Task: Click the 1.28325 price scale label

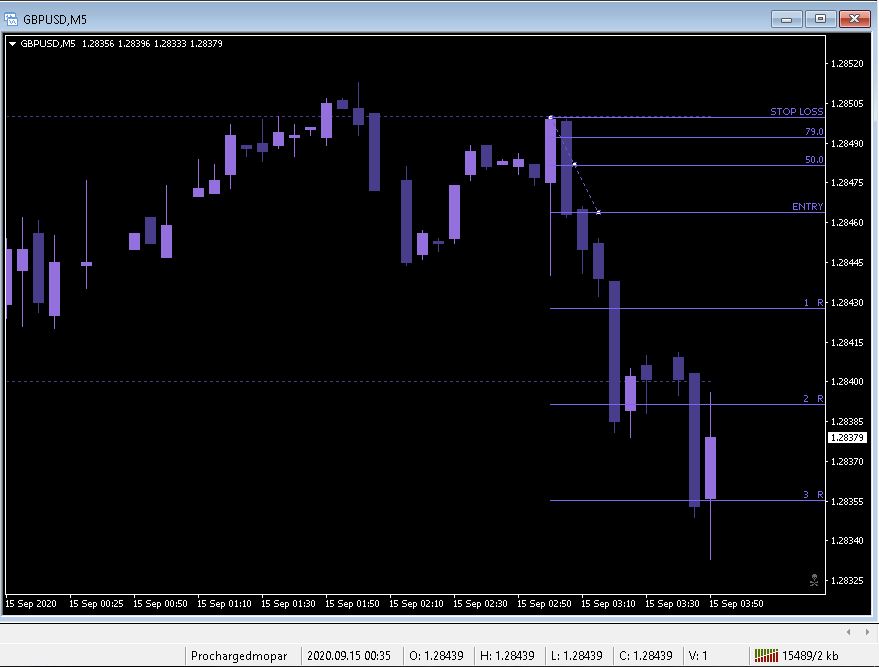Action: click(x=846, y=581)
